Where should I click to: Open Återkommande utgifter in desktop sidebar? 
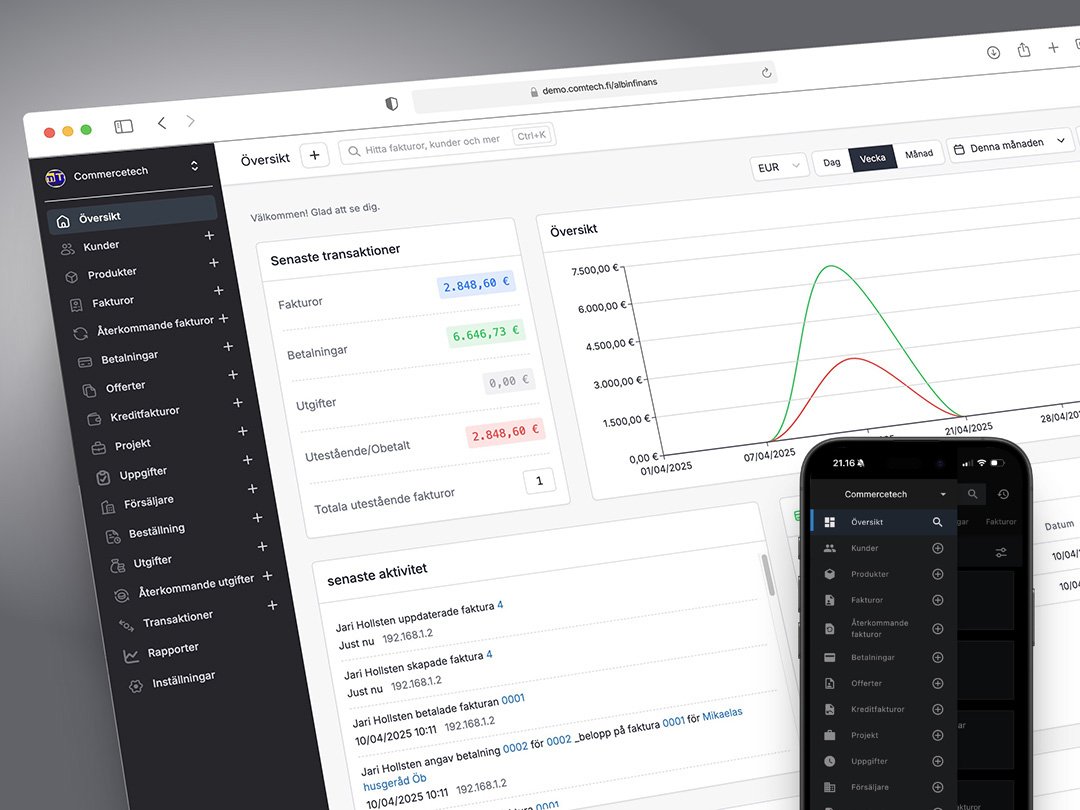(196, 586)
